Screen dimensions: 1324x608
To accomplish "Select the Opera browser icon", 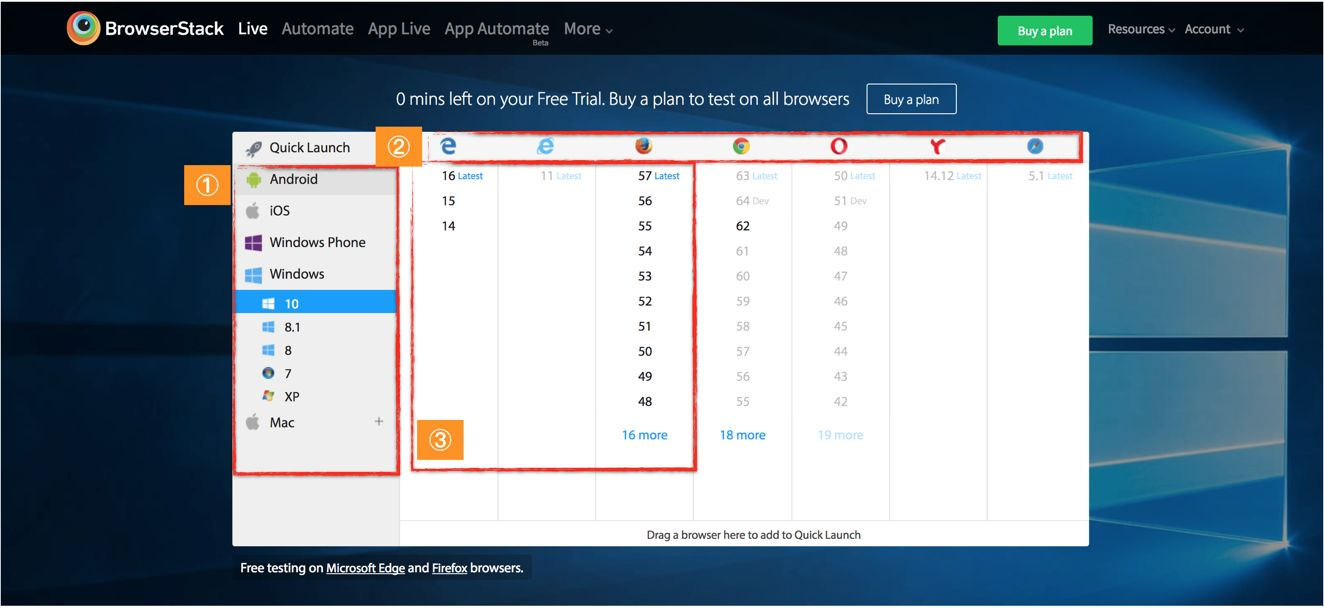I will tap(839, 146).
